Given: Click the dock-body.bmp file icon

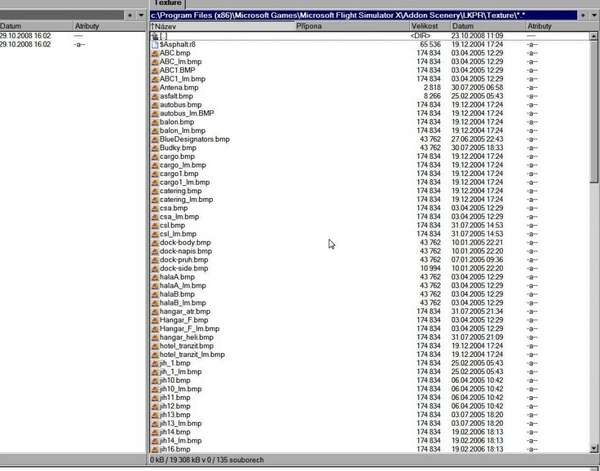Looking at the screenshot, I should (153, 242).
